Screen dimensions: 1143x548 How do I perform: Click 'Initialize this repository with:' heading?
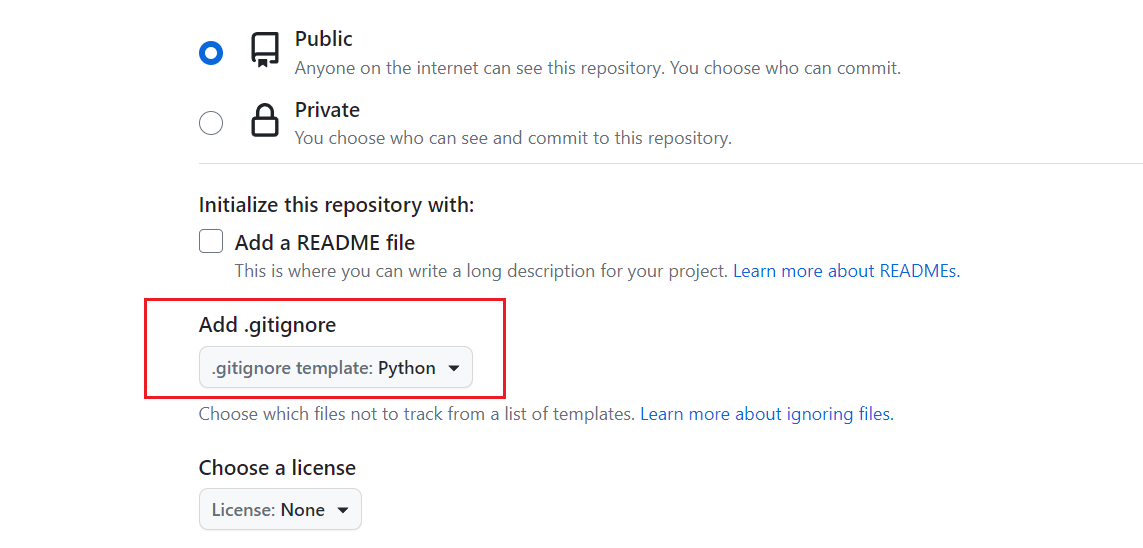pos(336,206)
